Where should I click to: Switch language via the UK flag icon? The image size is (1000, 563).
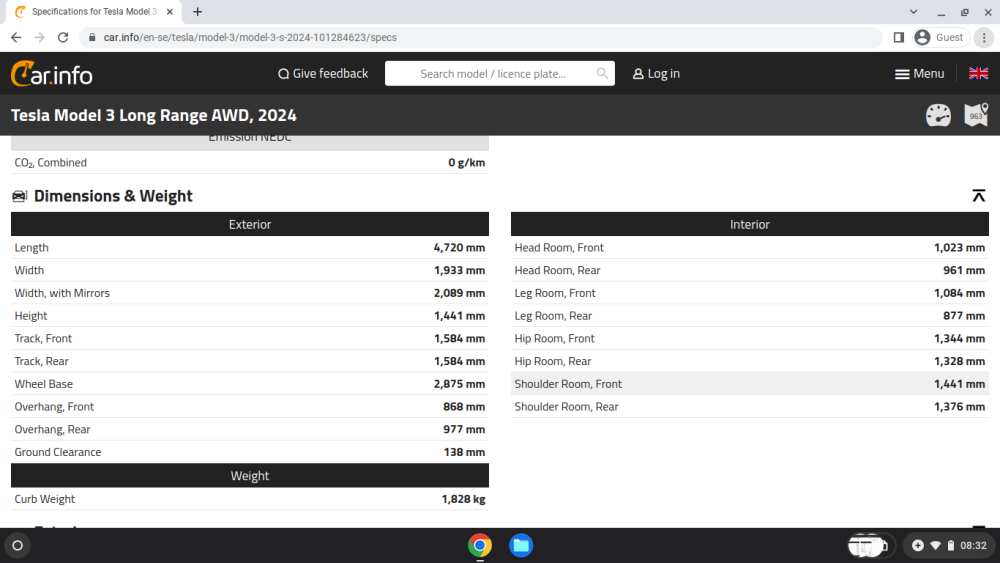pos(978,73)
